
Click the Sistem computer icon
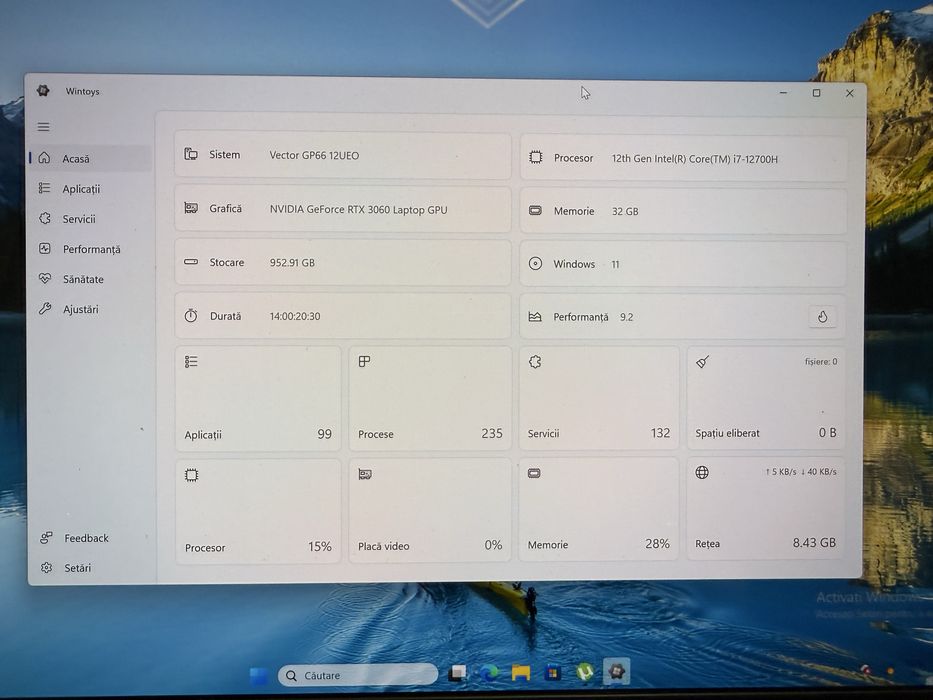(x=191, y=154)
